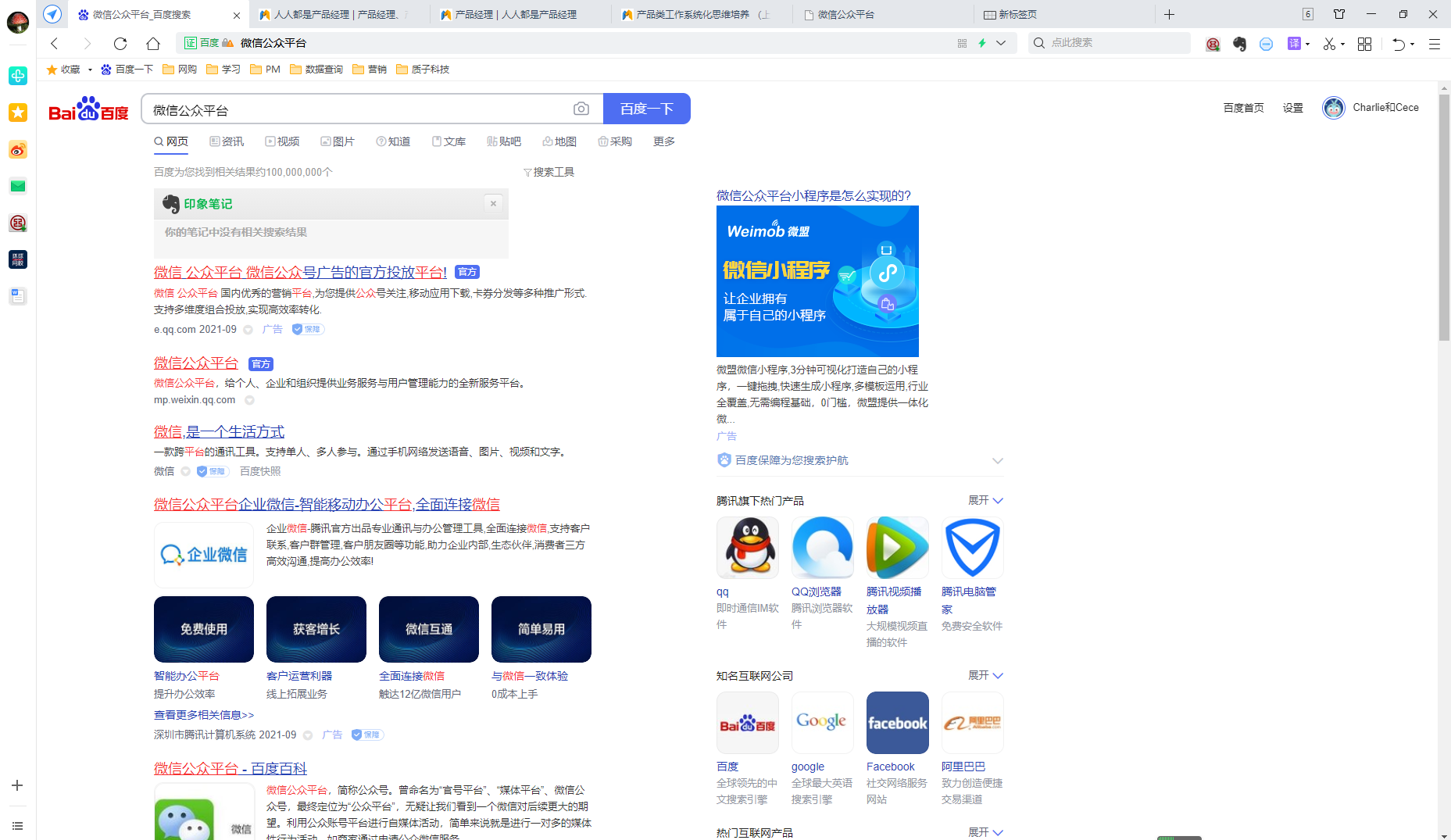Screen dimensions: 1451x840
Task: Open the 更多 search categories
Action: (664, 141)
